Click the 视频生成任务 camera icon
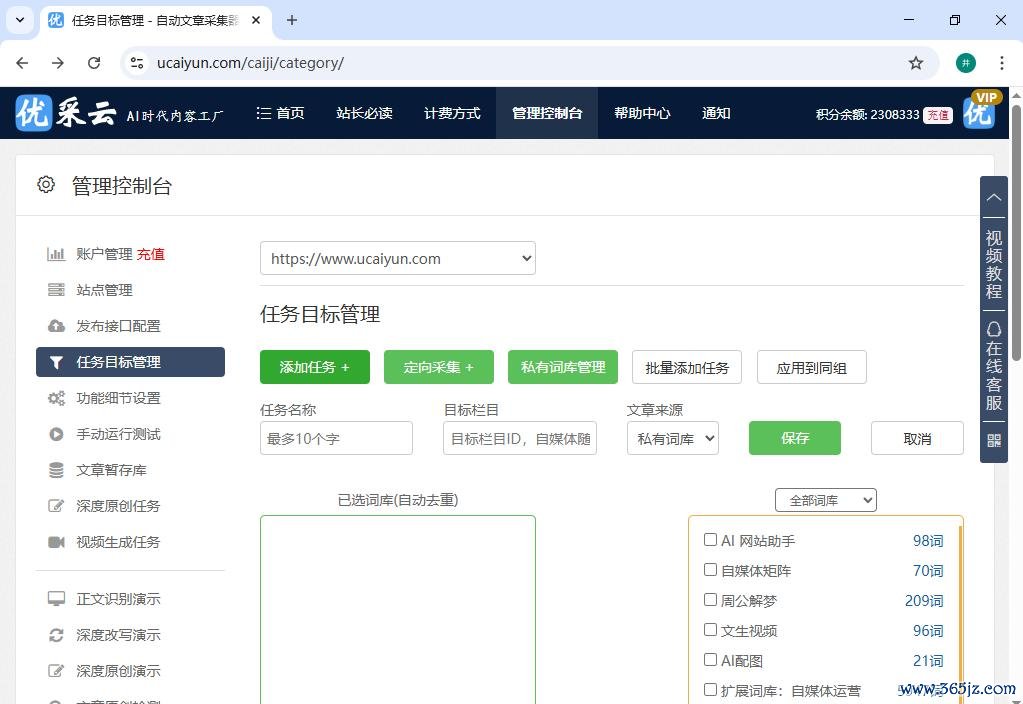The image size is (1023, 704). tap(56, 542)
